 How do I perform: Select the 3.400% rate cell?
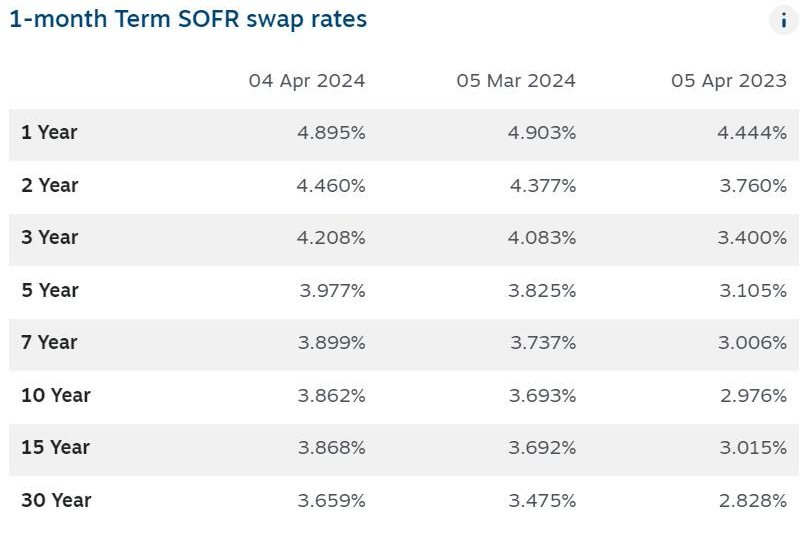[753, 238]
